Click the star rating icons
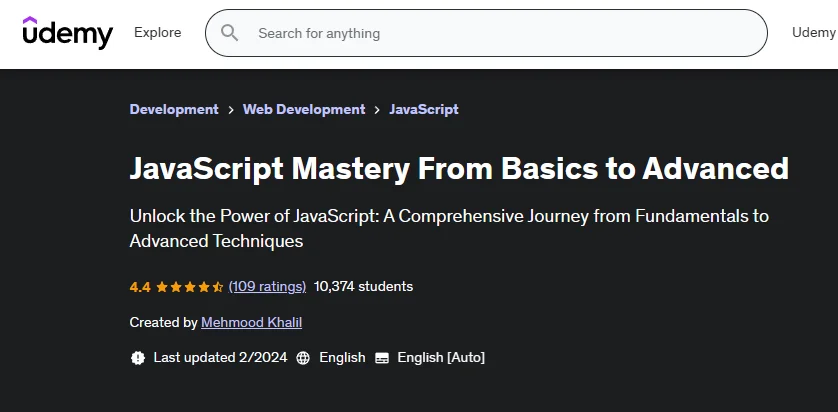Screen dimensions: 838x412 point(190,287)
